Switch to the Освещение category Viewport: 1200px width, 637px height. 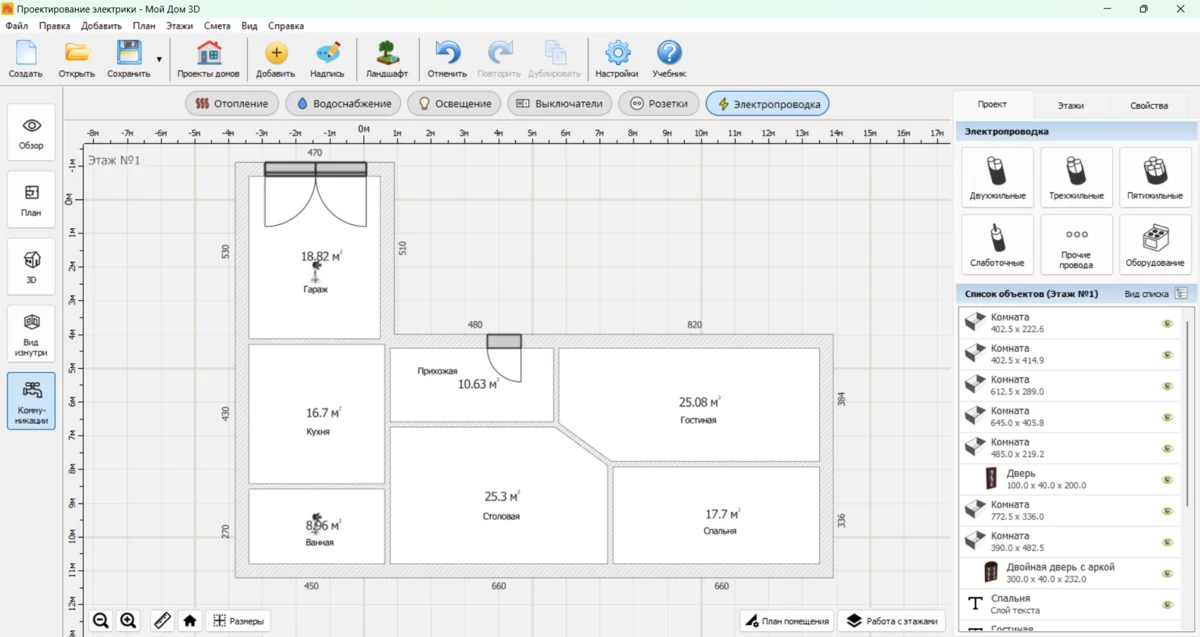pos(455,104)
